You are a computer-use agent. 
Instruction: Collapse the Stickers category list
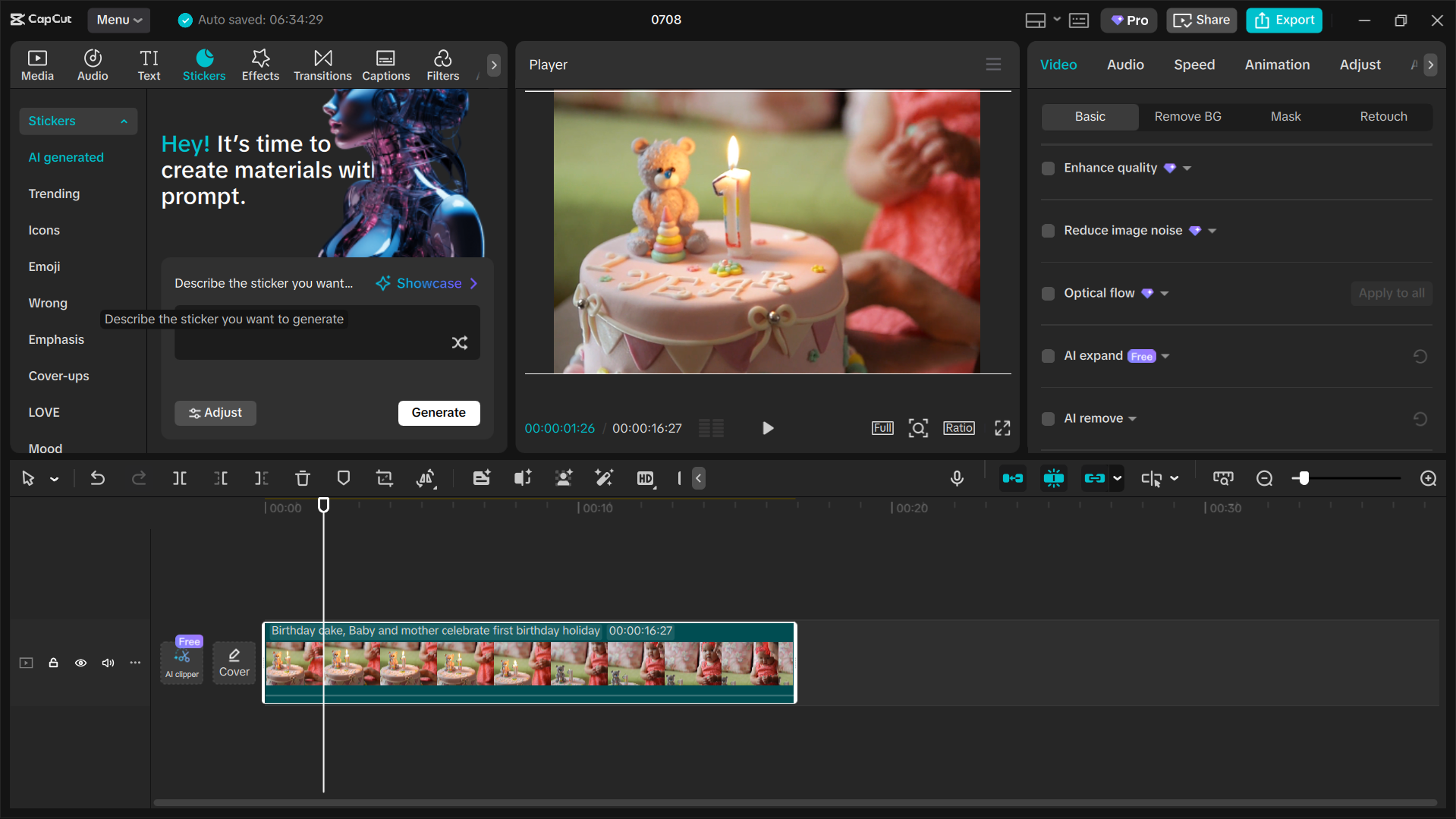pos(124,121)
